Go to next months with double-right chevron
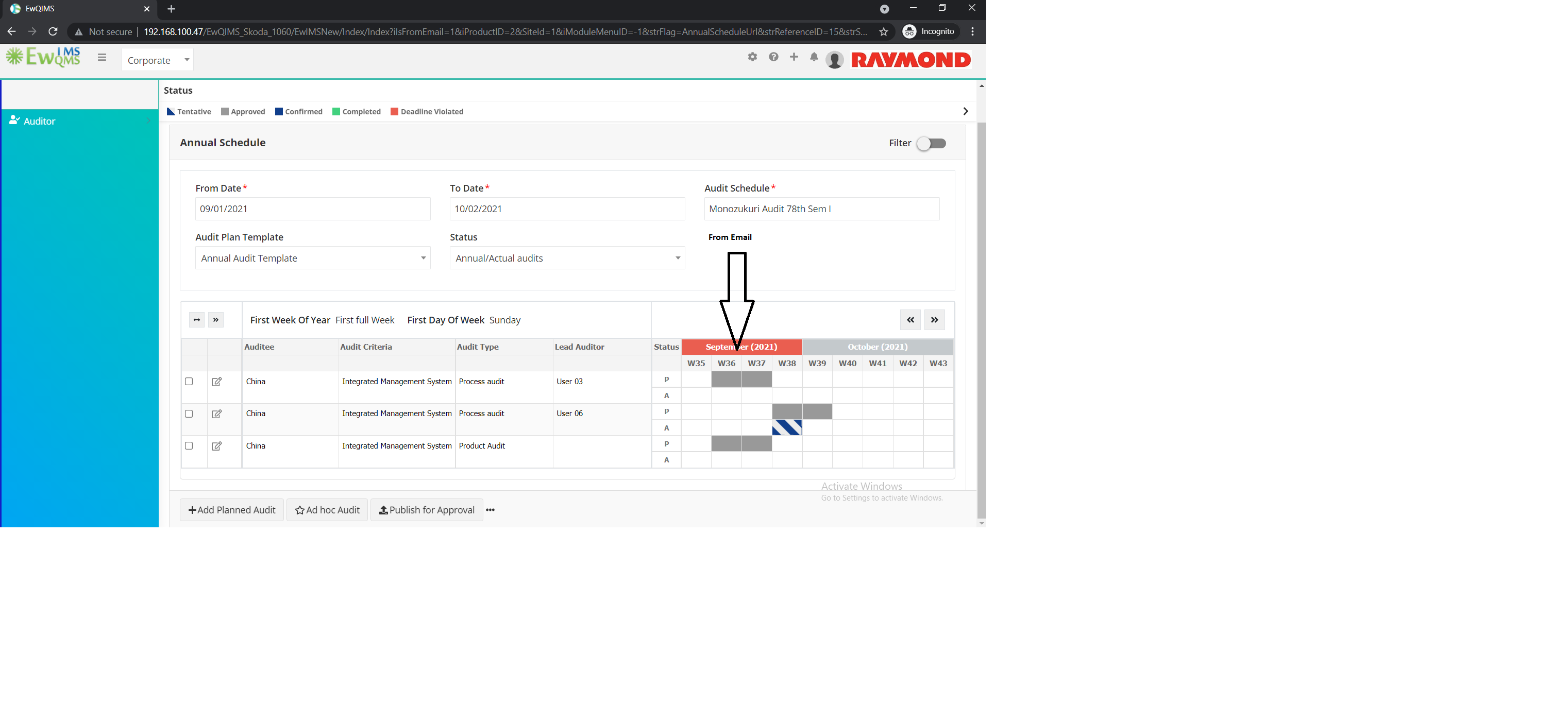This screenshot has width=1568, height=706. (934, 320)
